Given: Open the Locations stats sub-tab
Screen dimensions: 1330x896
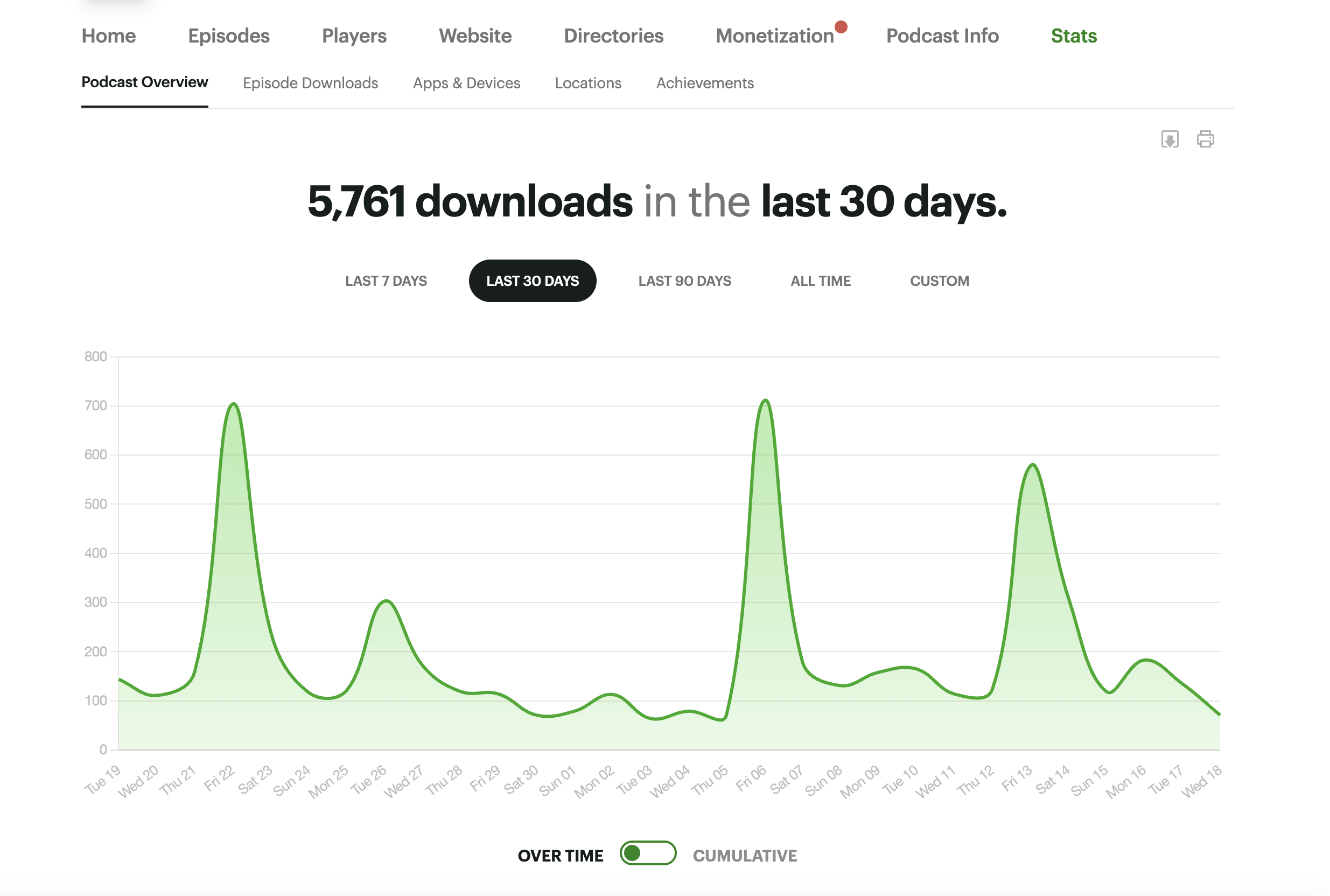Looking at the screenshot, I should tap(587, 83).
